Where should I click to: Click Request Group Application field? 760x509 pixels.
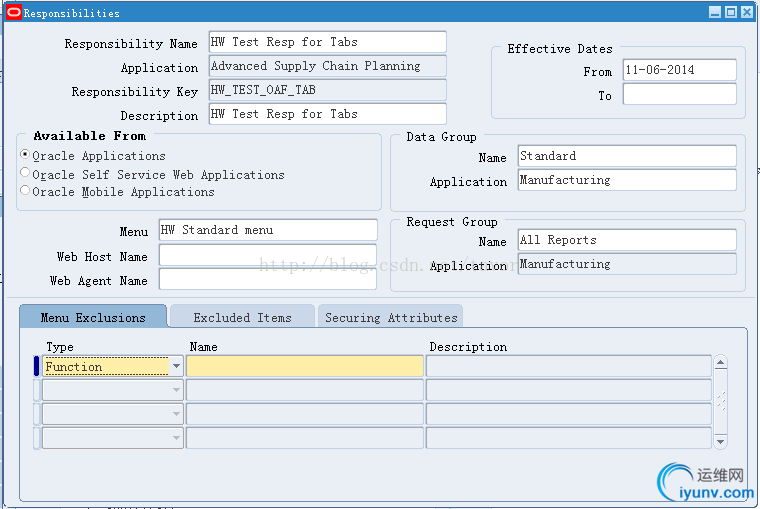[x=627, y=264]
